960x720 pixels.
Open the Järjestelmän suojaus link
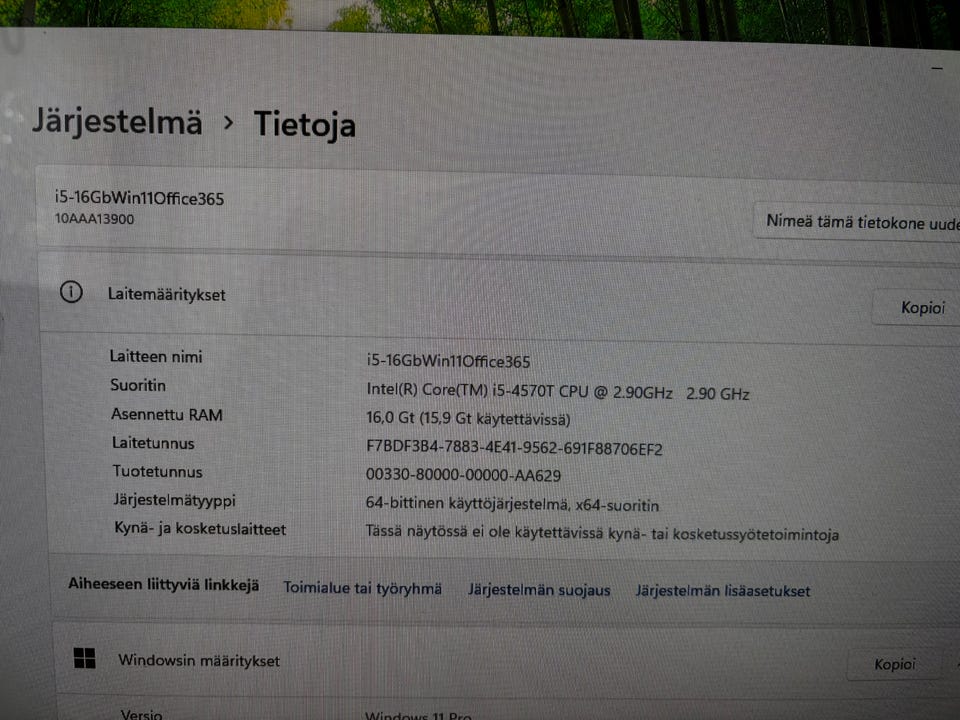point(539,590)
